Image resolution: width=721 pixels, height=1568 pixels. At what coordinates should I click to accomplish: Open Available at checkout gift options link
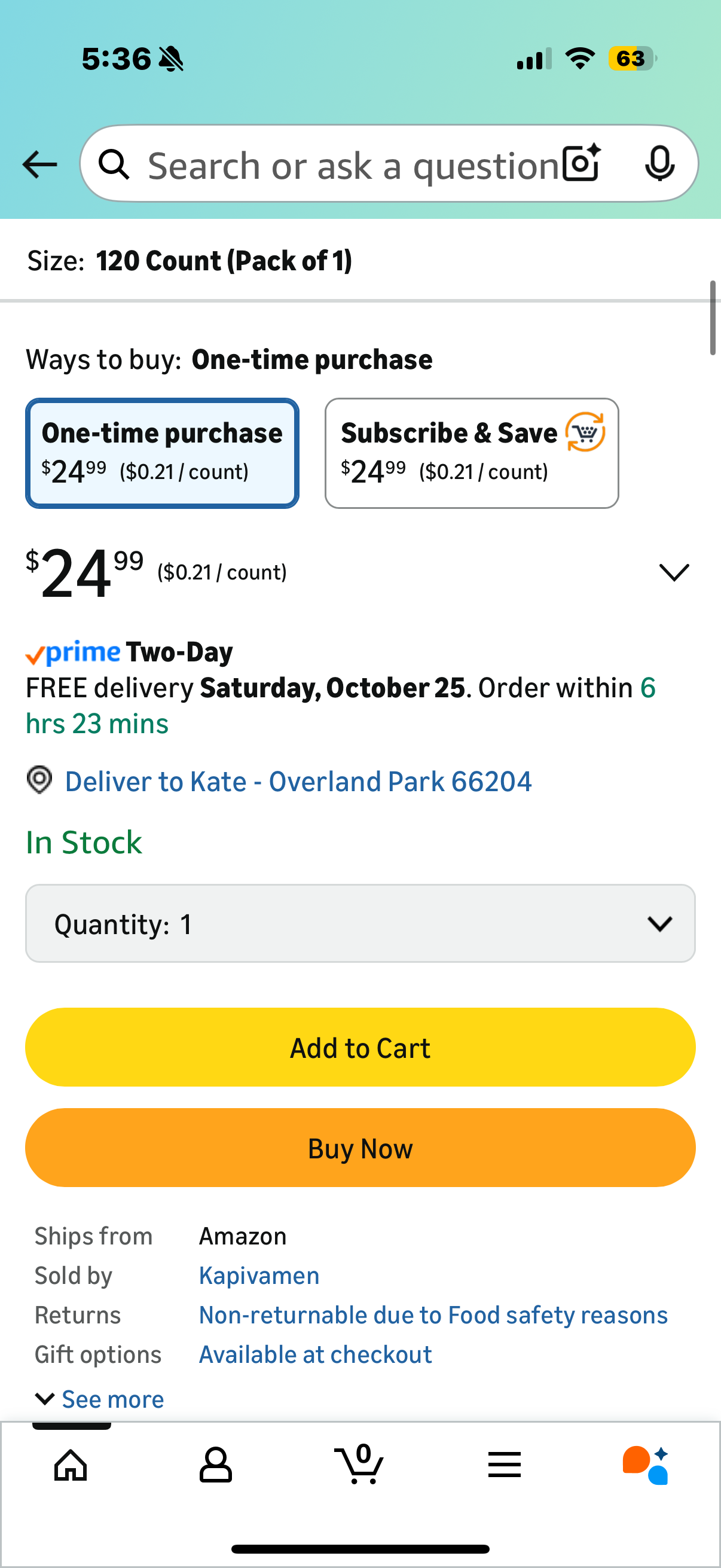click(315, 1355)
